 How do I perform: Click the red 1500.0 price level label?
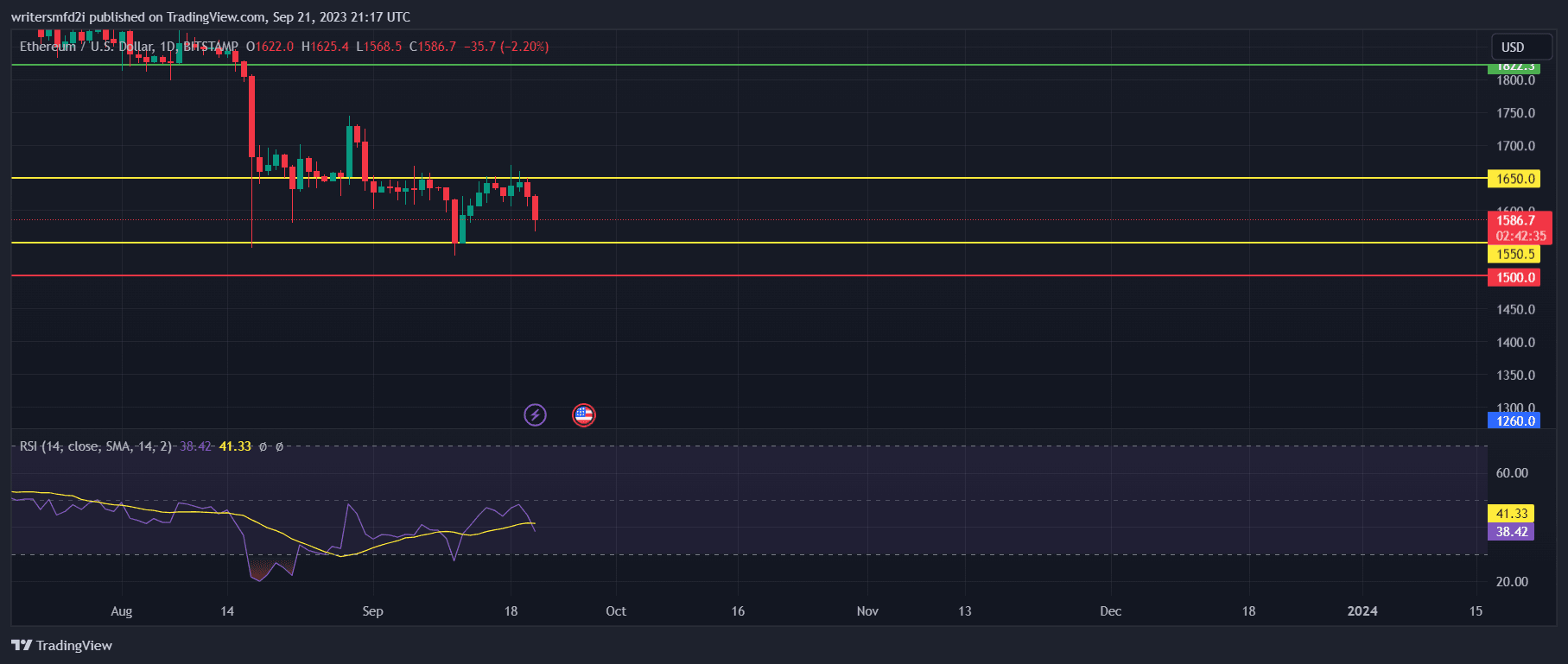[x=1514, y=277]
